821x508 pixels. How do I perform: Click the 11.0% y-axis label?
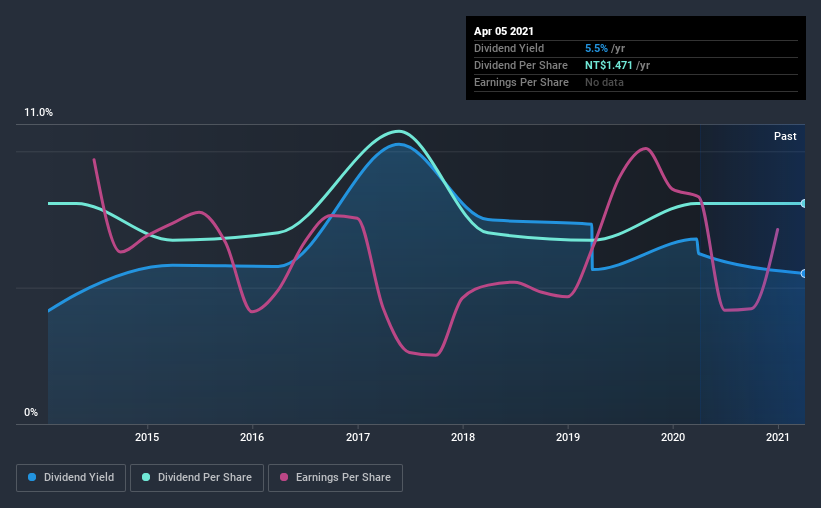(38, 113)
